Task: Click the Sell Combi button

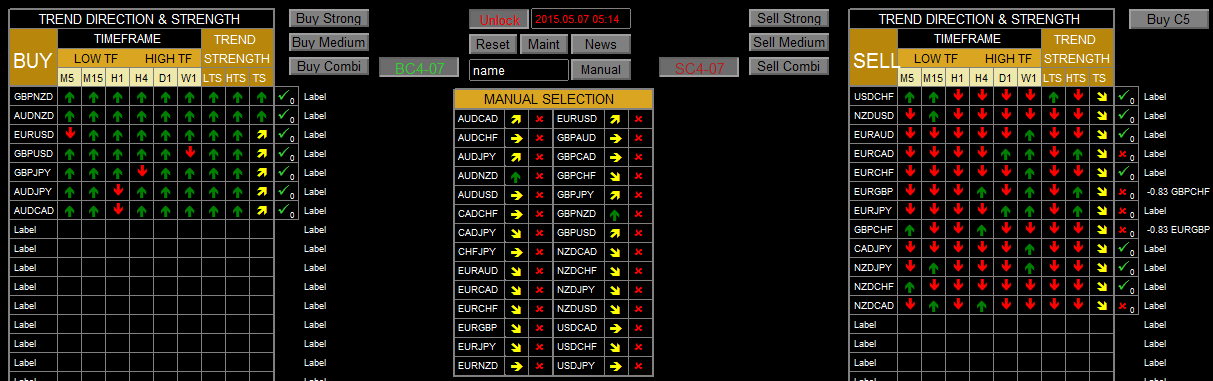Action: [789, 66]
